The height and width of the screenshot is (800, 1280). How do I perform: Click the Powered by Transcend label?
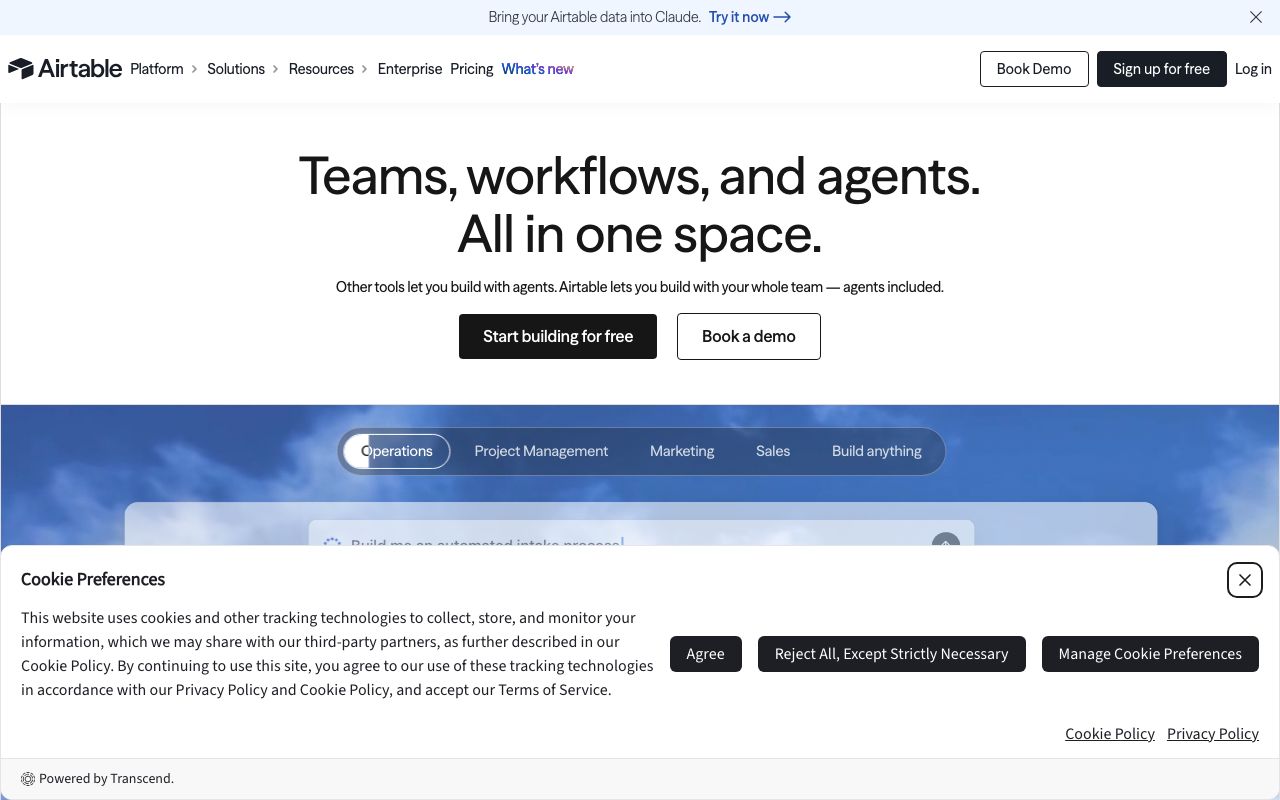(98, 779)
